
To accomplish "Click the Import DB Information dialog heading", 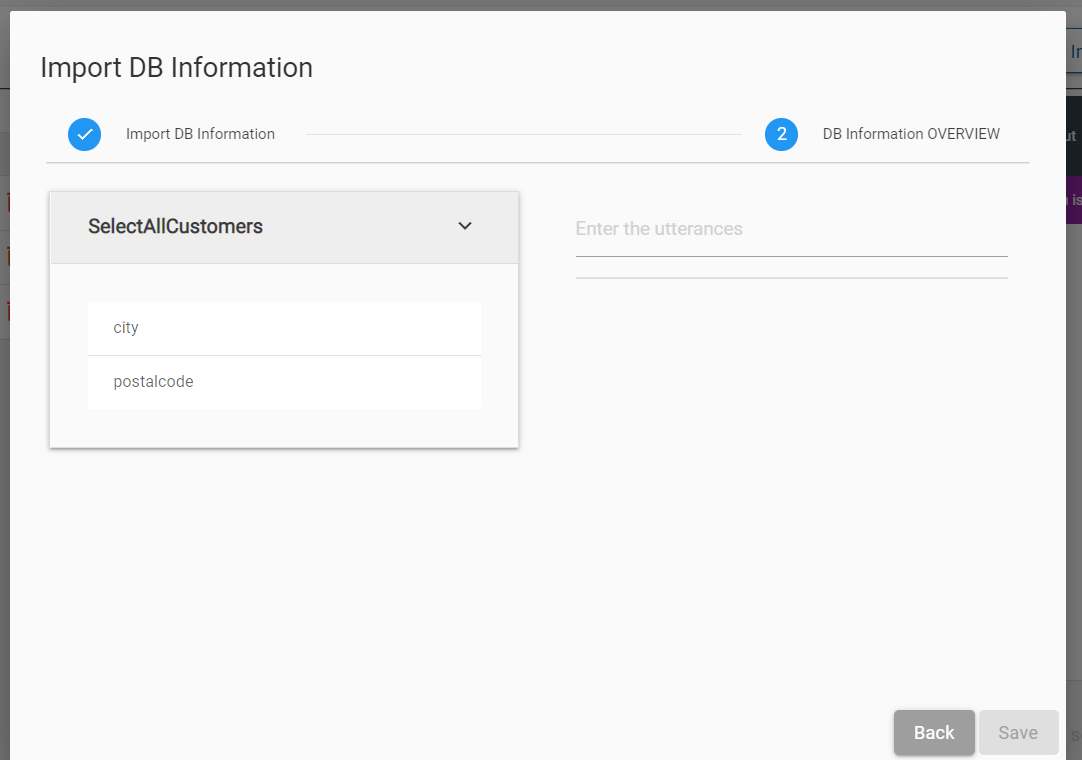I will tap(176, 68).
